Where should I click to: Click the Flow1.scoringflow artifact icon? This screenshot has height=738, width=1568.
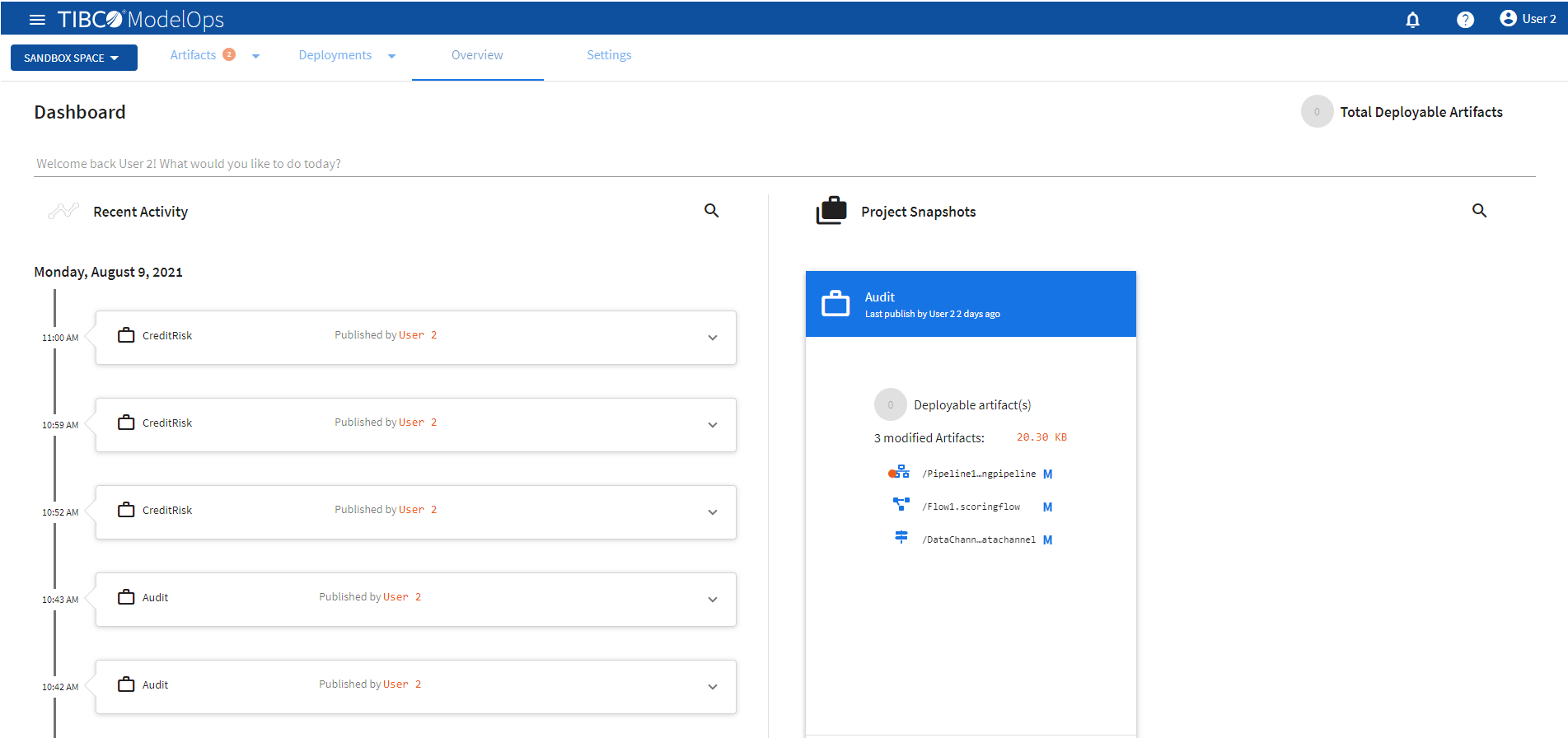(x=901, y=504)
